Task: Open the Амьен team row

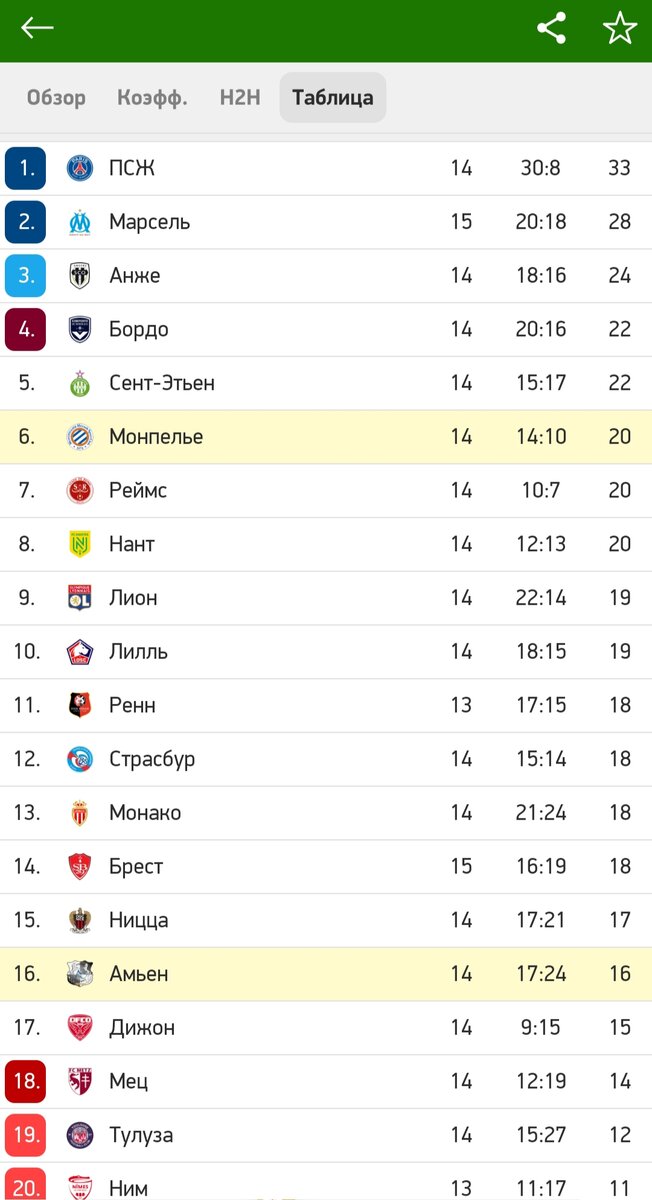Action: click(x=326, y=974)
